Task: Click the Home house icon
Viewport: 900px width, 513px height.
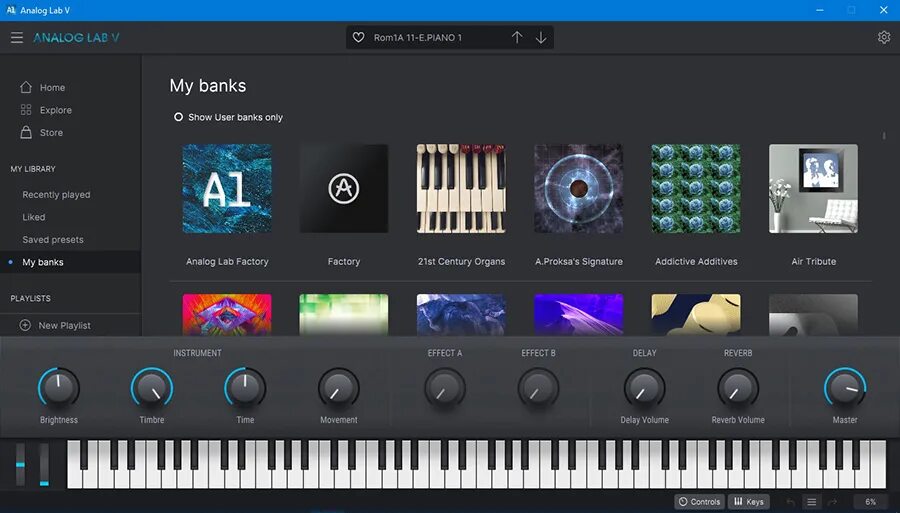Action: click(x=26, y=87)
